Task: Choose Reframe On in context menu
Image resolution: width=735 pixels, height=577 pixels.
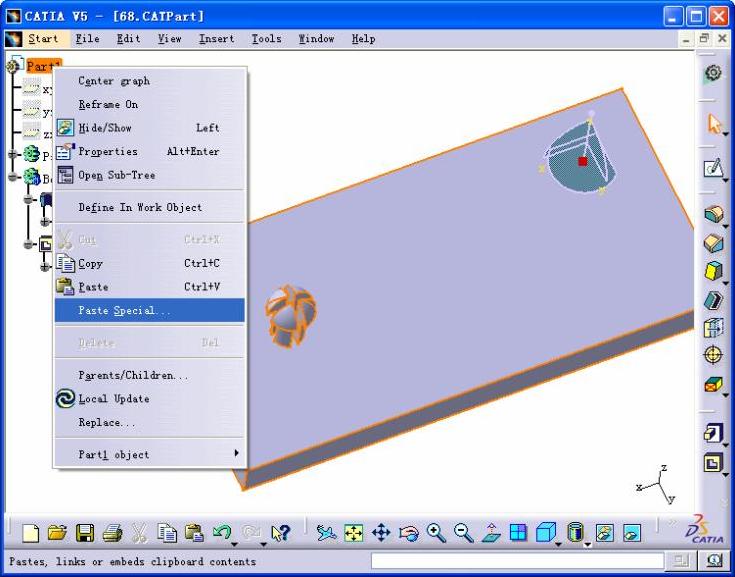Action: coord(150,105)
